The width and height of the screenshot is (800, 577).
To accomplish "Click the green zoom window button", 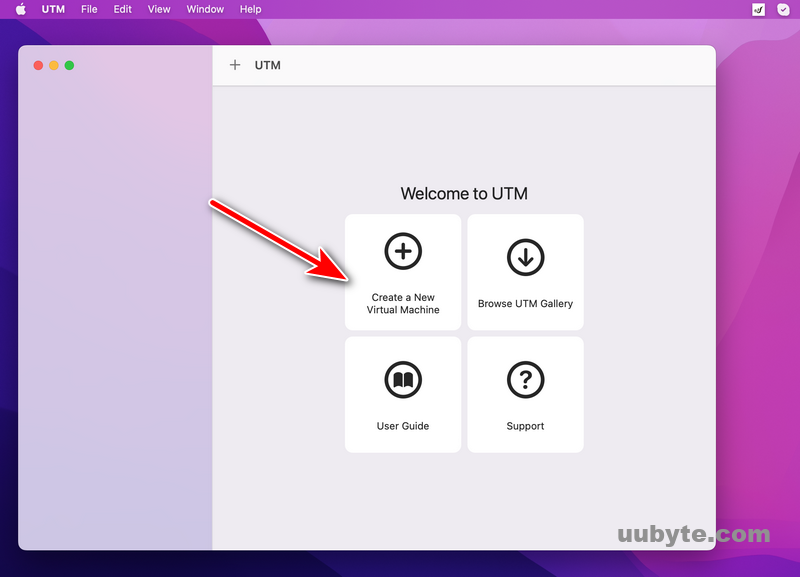I will 70,65.
